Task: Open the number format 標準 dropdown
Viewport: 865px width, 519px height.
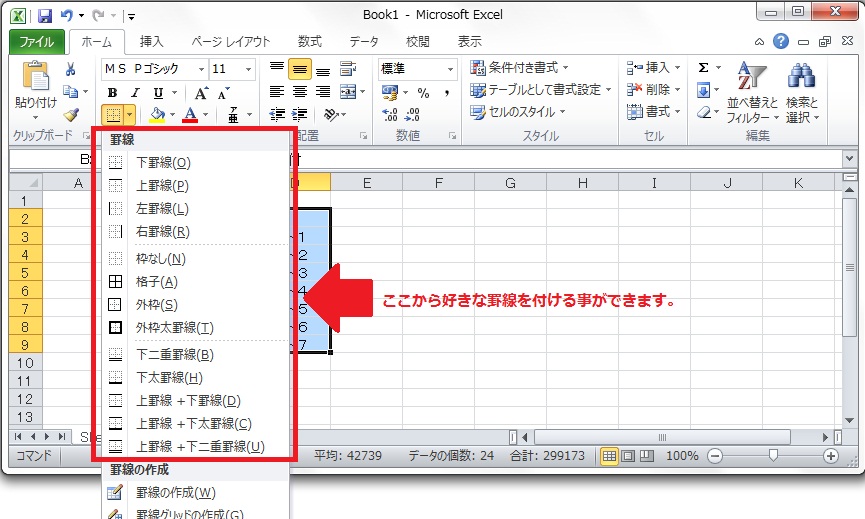Action: tap(450, 69)
